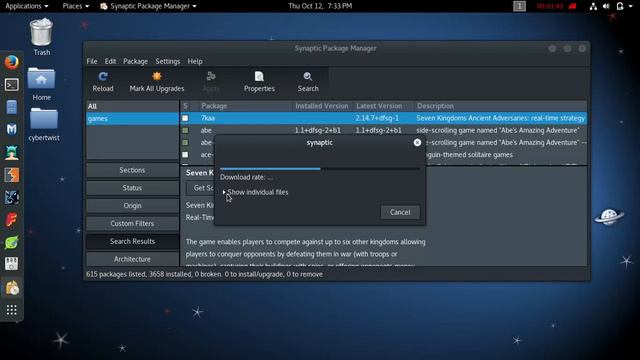
Task: Mark the ace-of-penguins package checkbox
Action: pyautogui.click(x=185, y=155)
